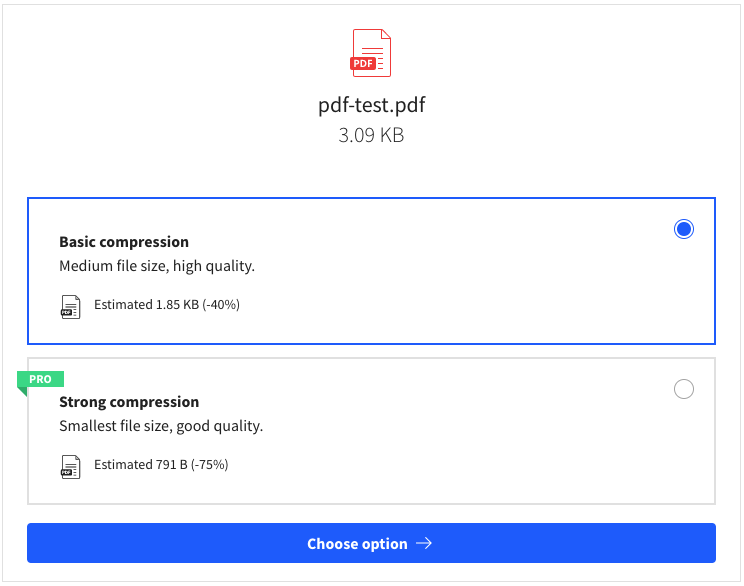Click the Choose option button
This screenshot has width=744, height=586.
pyautogui.click(x=371, y=543)
